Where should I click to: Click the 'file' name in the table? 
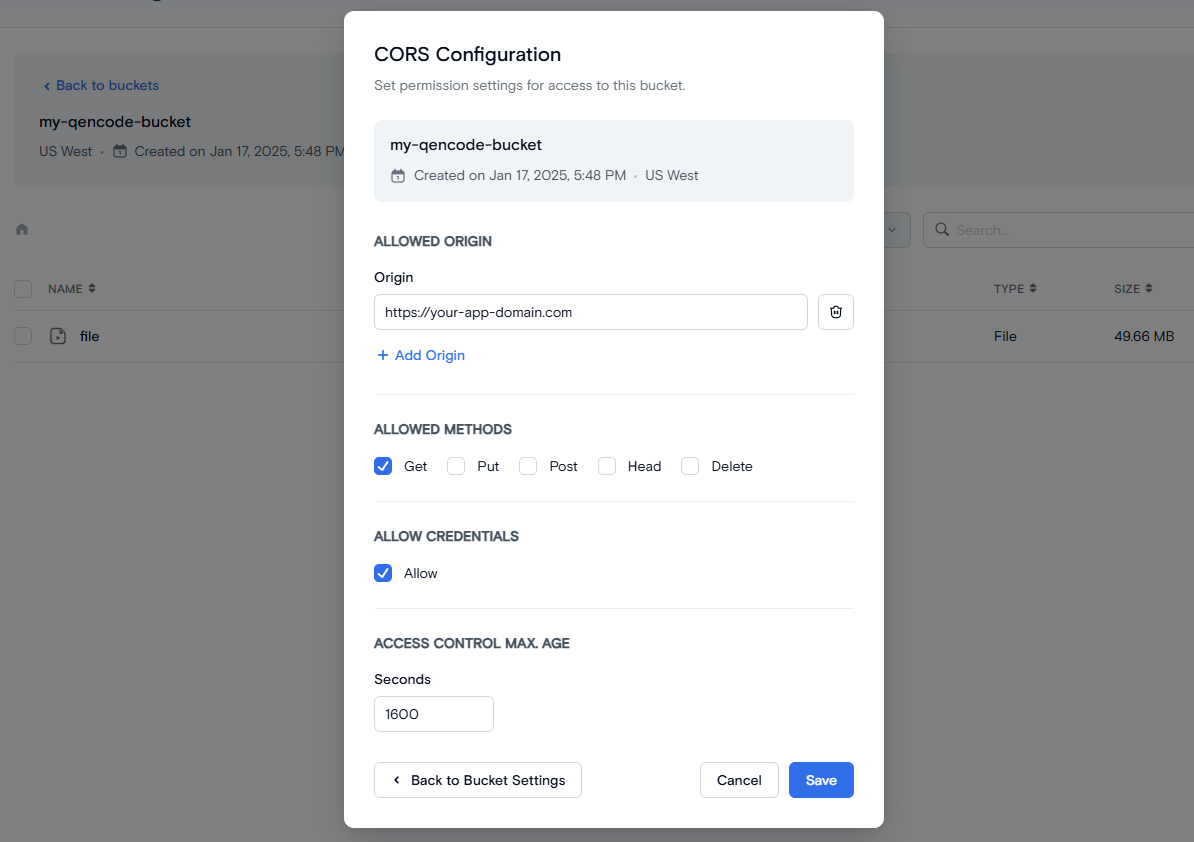(90, 336)
